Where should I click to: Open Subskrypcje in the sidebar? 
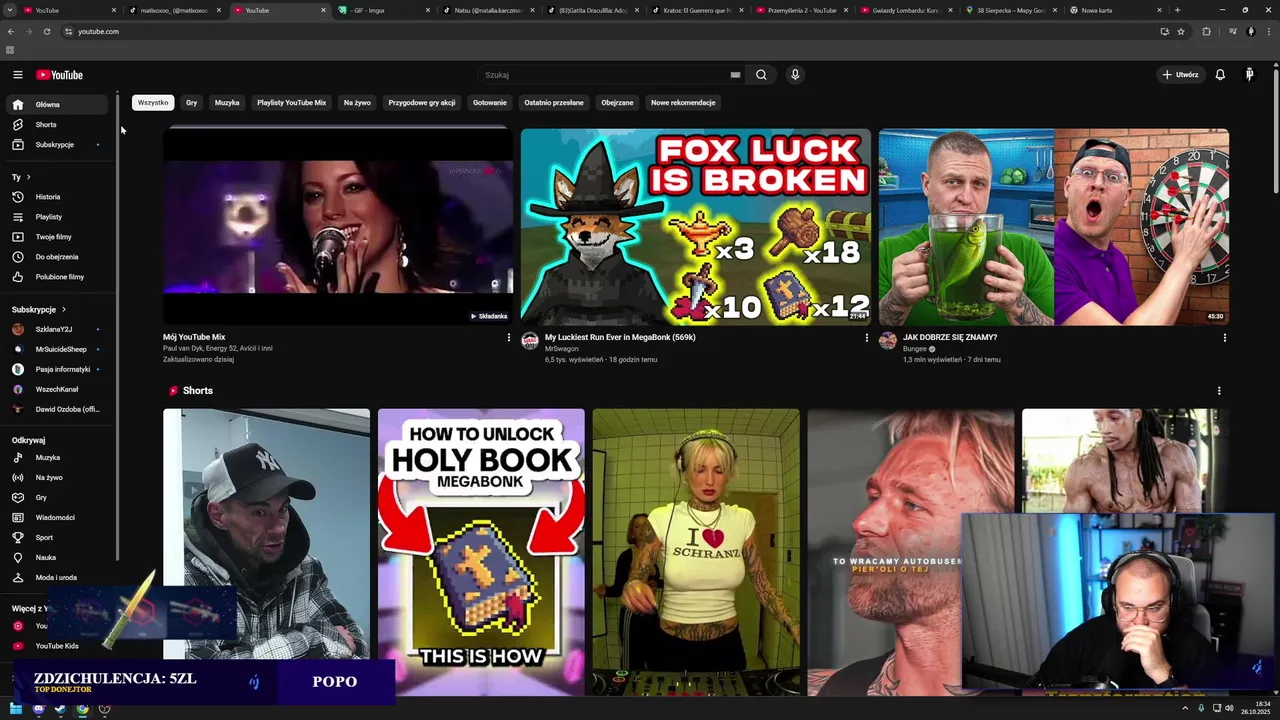coord(56,145)
